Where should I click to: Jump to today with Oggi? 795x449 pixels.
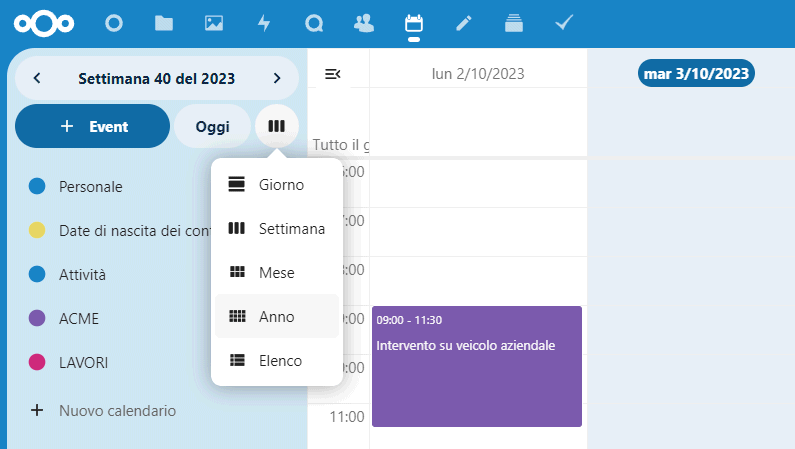(212, 126)
